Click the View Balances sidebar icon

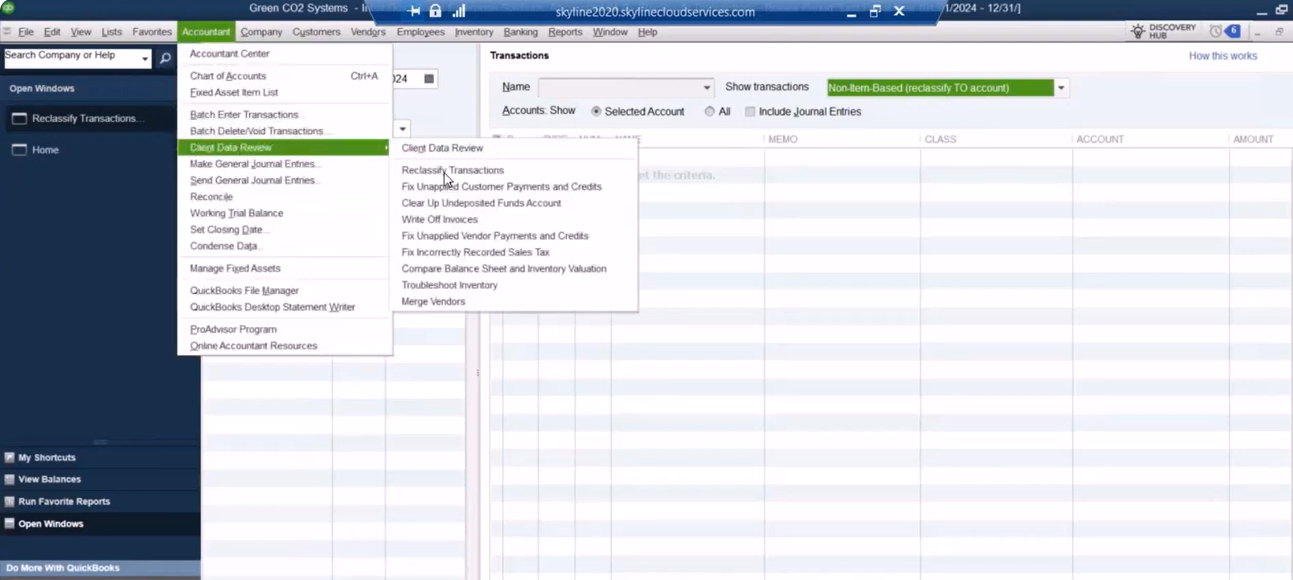(10, 480)
